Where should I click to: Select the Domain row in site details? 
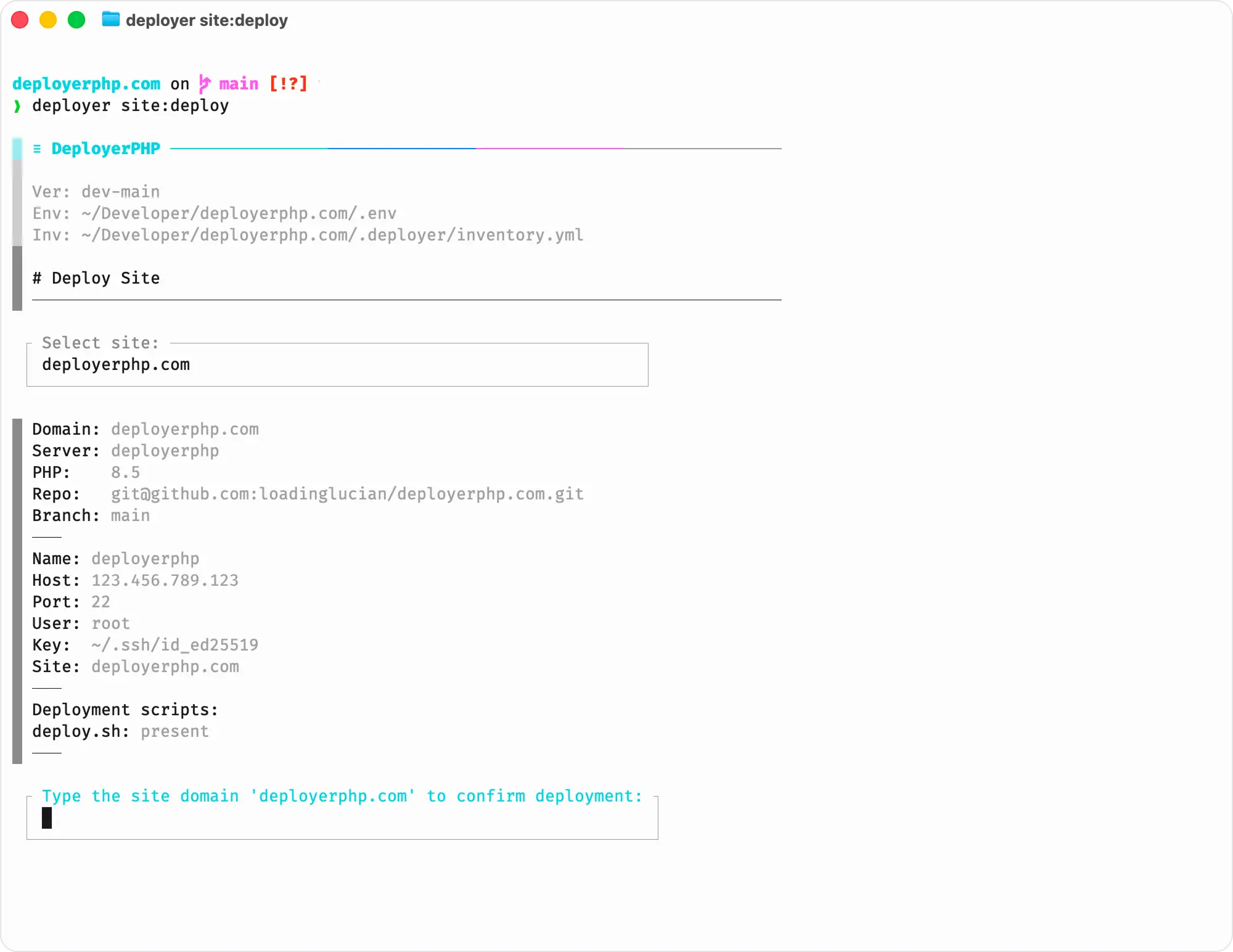[x=145, y=429]
